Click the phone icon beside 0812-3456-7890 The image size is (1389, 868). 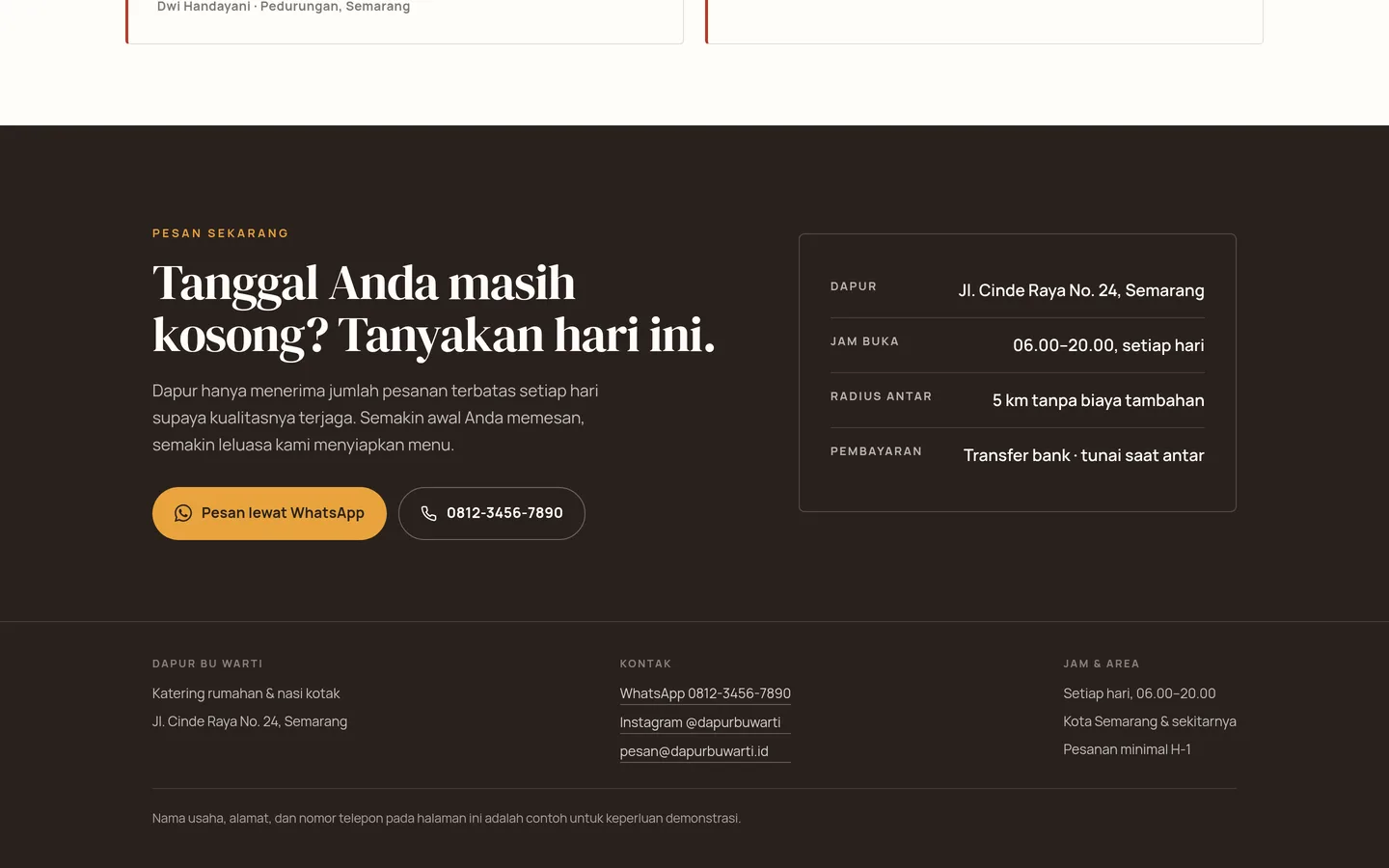pos(429,513)
